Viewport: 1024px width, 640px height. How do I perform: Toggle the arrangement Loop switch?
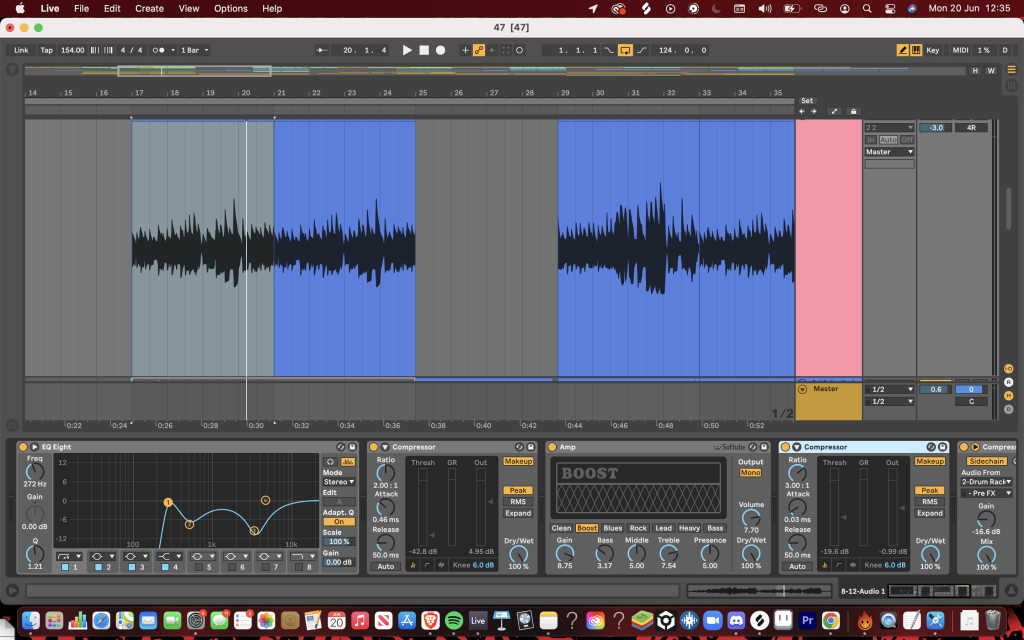coord(625,50)
